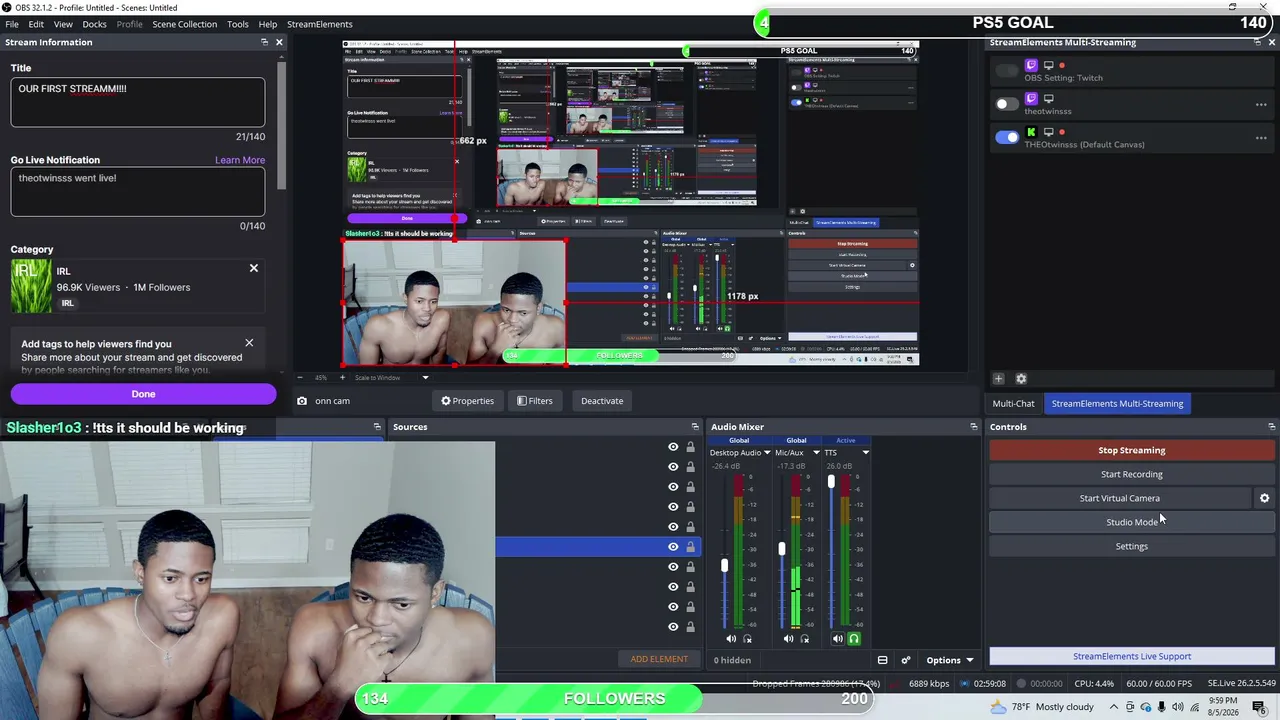
Task: Toggle the green TTS monitoring headphone icon
Action: pyautogui.click(x=854, y=639)
